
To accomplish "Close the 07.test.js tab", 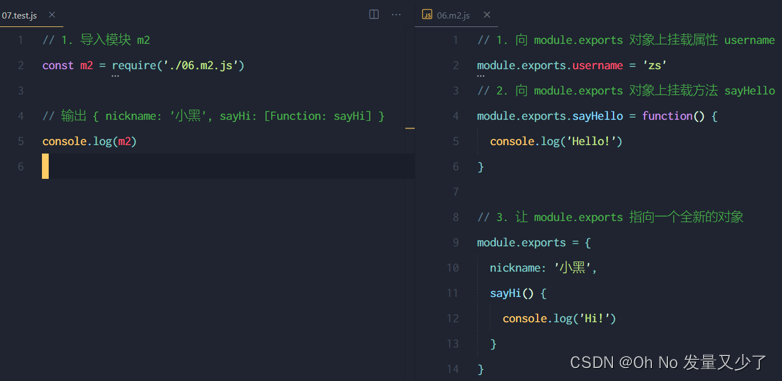I will tap(52, 15).
